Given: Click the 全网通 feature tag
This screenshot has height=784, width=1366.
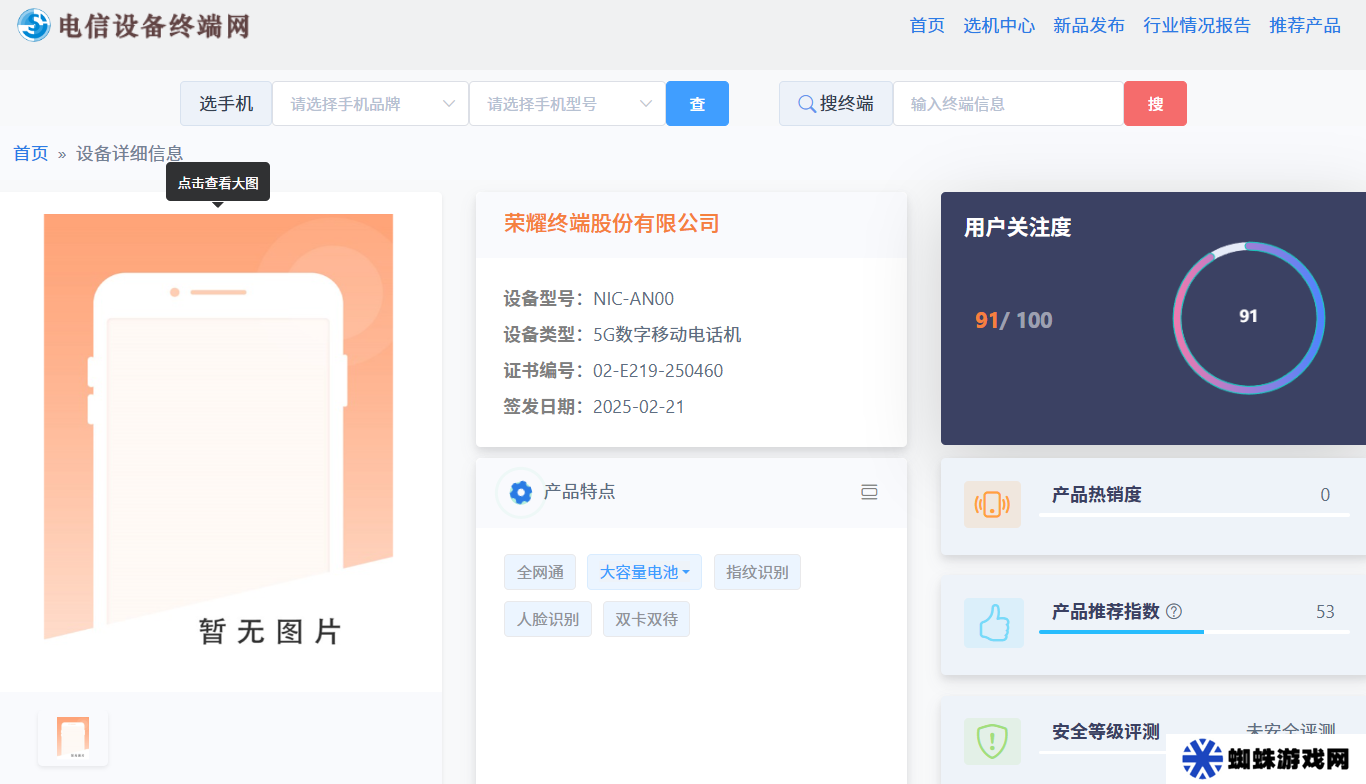Looking at the screenshot, I should [540, 572].
